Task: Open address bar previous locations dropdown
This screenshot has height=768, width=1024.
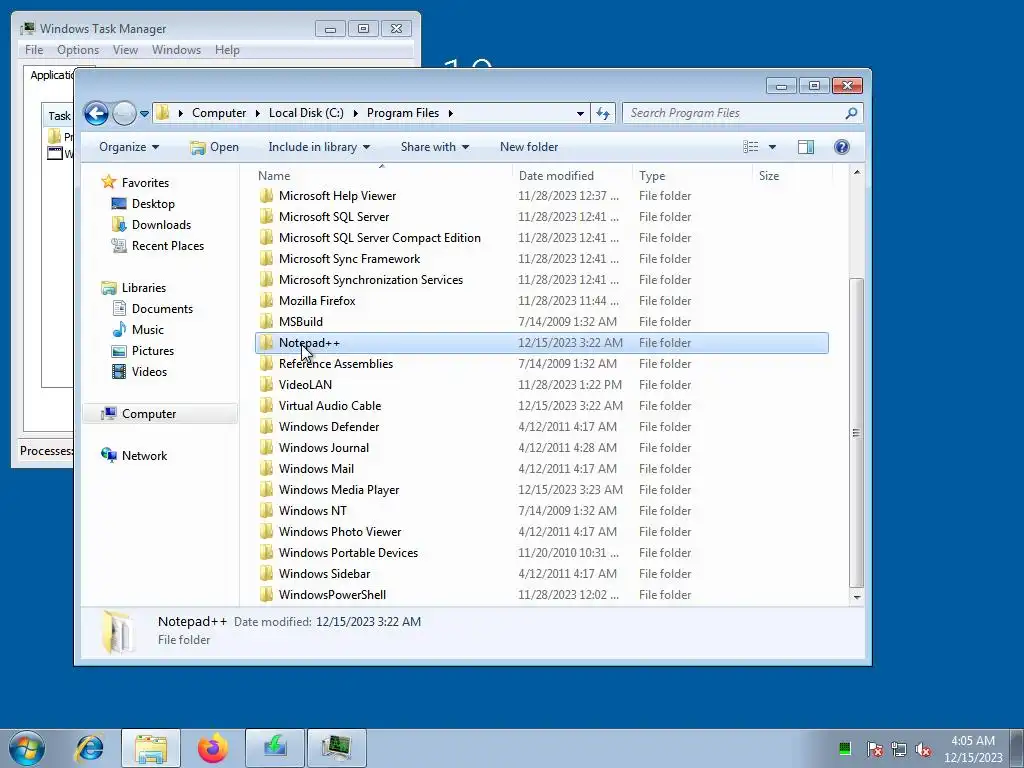Action: pos(580,113)
